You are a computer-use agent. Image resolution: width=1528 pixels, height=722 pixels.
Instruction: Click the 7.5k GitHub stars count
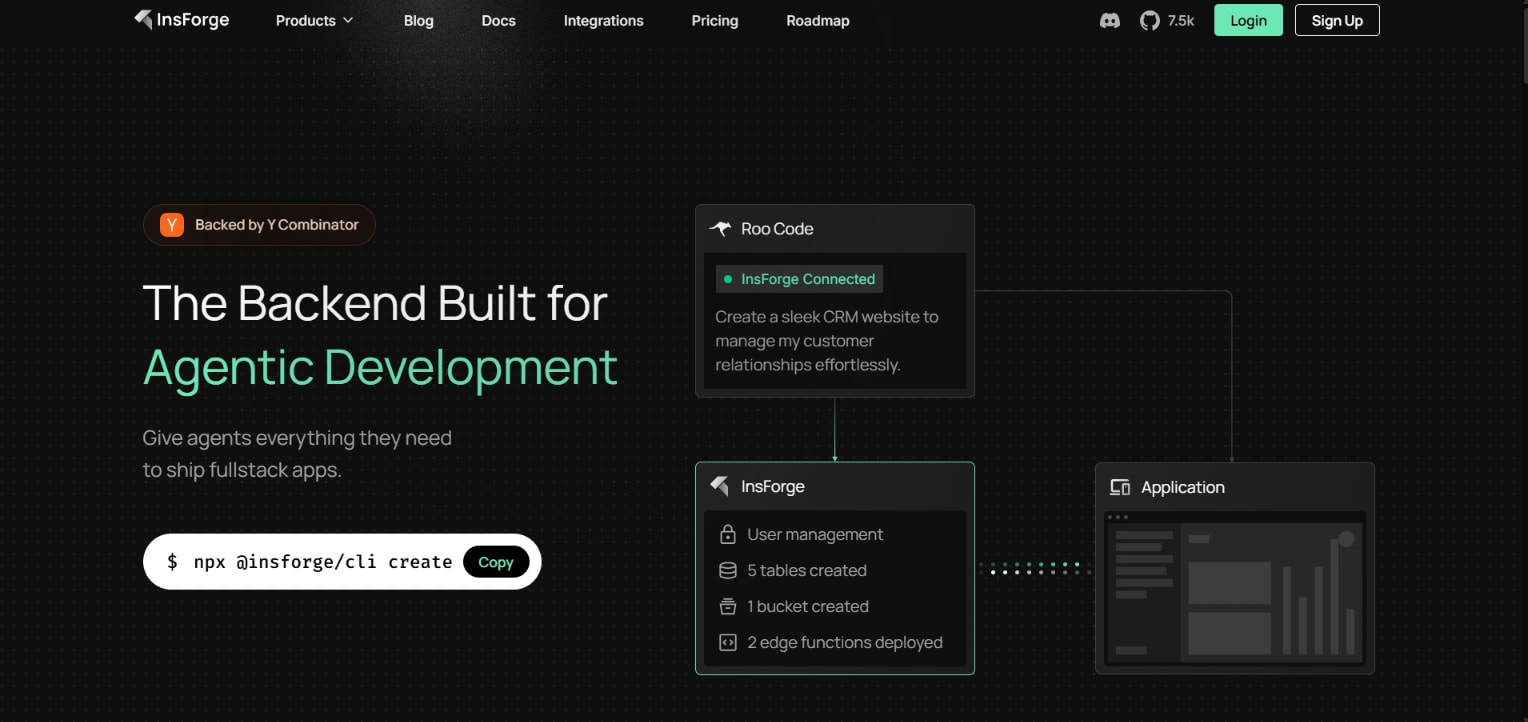tap(1181, 20)
